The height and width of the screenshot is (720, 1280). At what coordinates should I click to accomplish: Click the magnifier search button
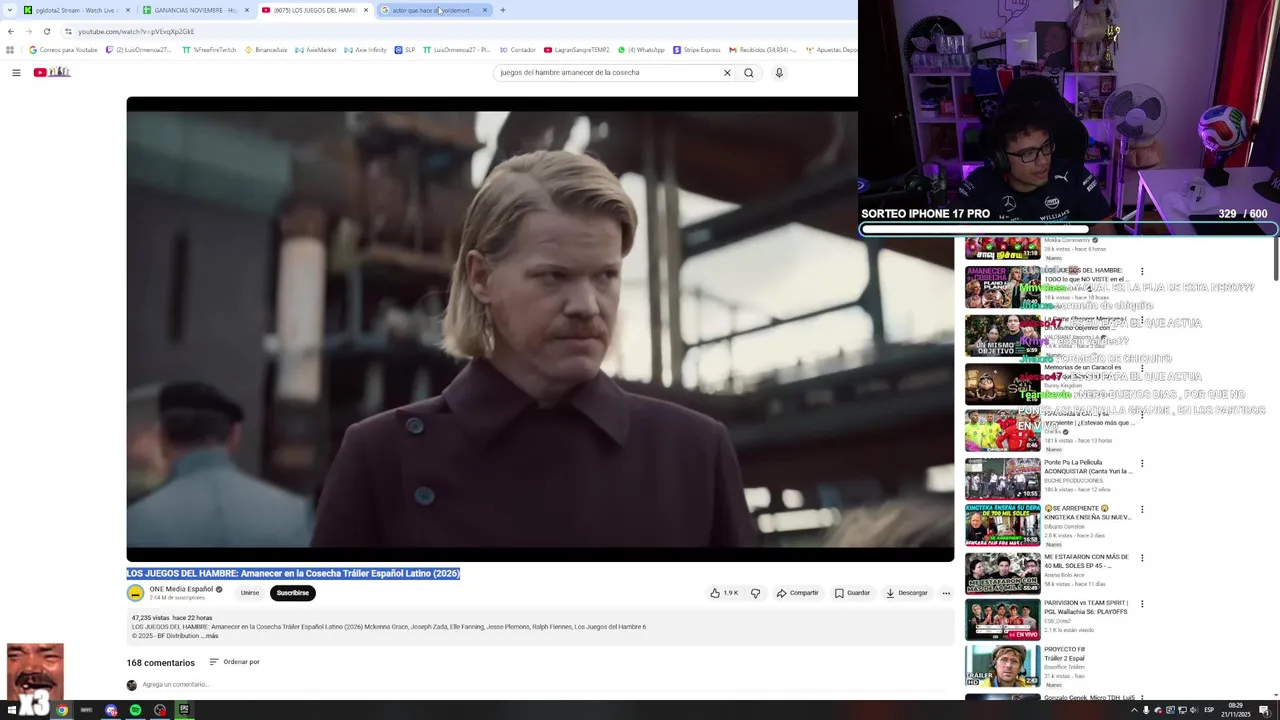748,72
